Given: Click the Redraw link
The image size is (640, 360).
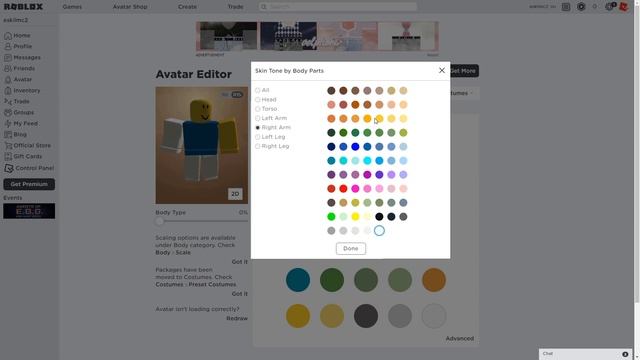Looking at the screenshot, I should pos(237,318).
